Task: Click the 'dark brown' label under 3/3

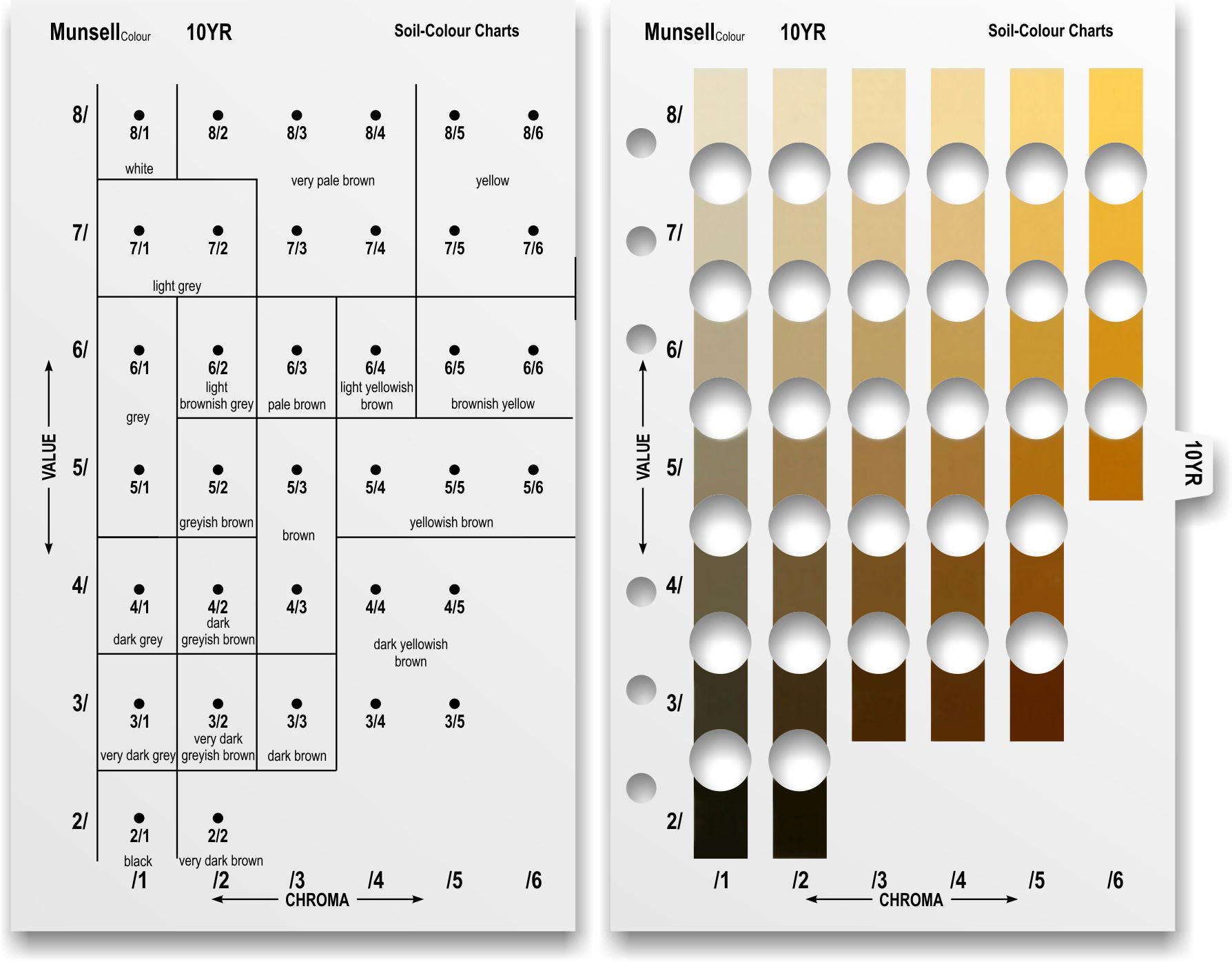Action: click(297, 756)
